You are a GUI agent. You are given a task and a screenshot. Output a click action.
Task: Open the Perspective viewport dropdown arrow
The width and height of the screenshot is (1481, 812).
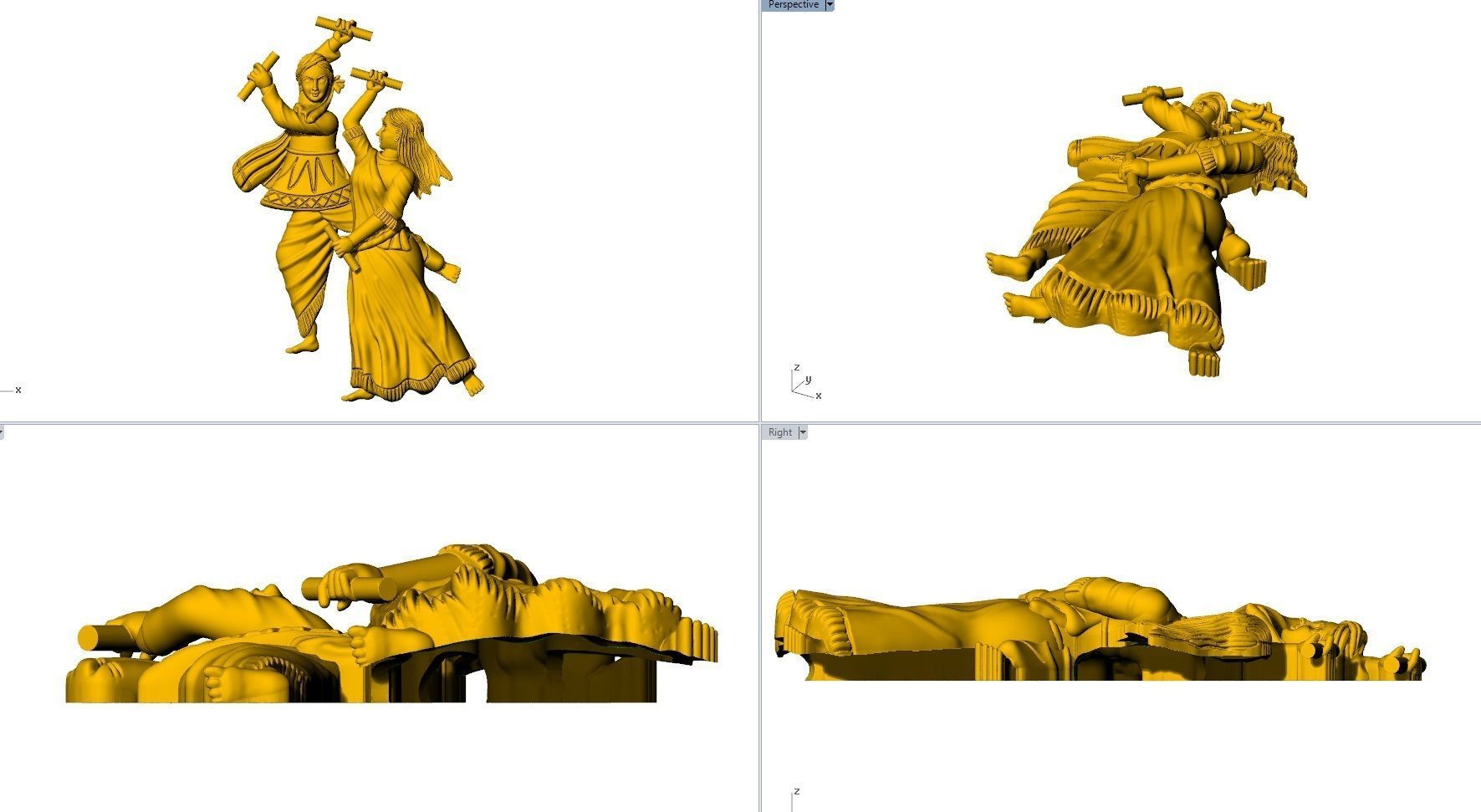(830, 5)
